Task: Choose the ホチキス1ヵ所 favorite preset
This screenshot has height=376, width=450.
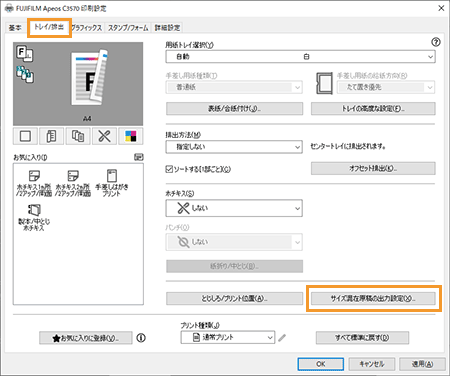Action: click(34, 183)
